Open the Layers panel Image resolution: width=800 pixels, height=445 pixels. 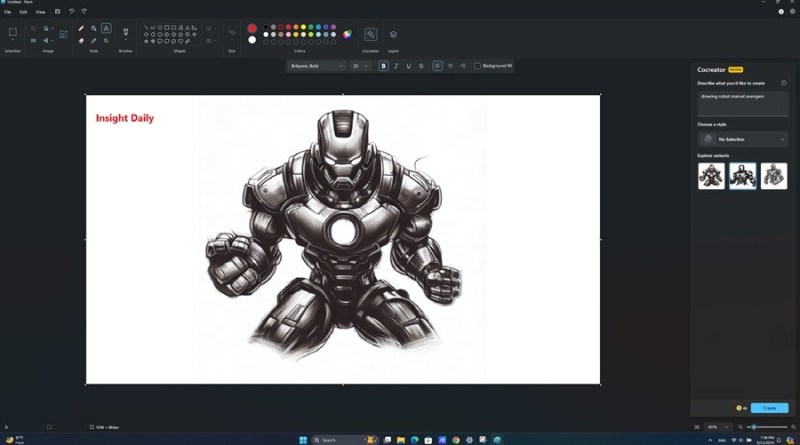(393, 34)
